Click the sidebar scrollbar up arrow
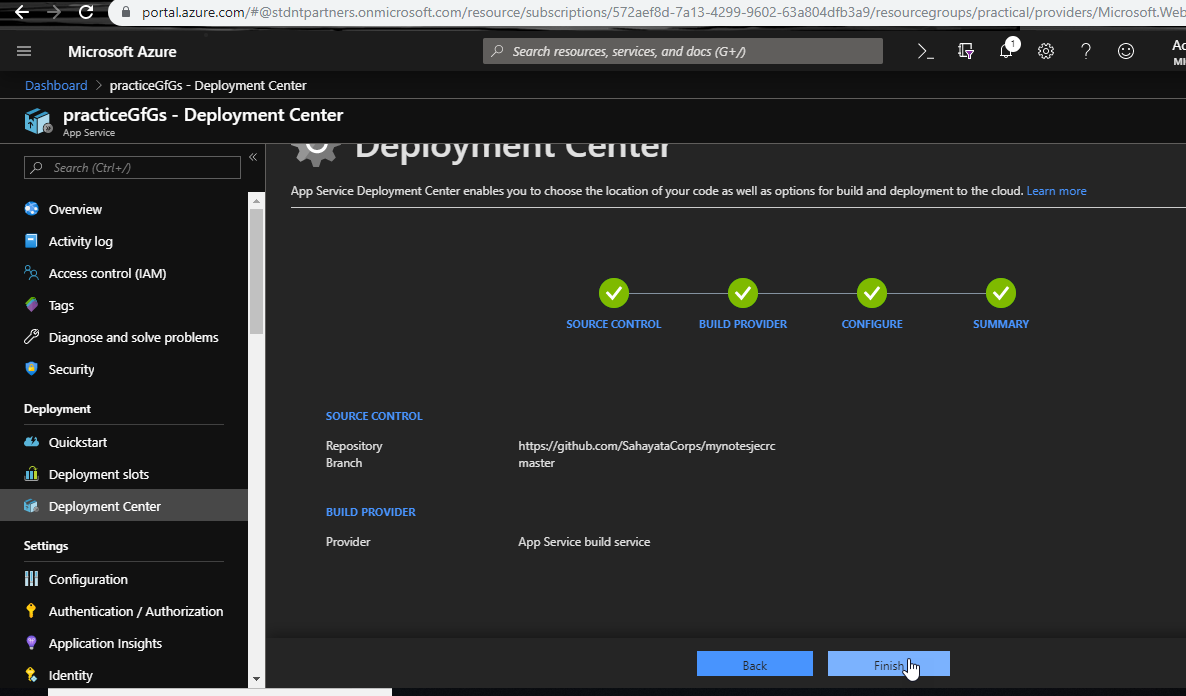 coord(256,200)
